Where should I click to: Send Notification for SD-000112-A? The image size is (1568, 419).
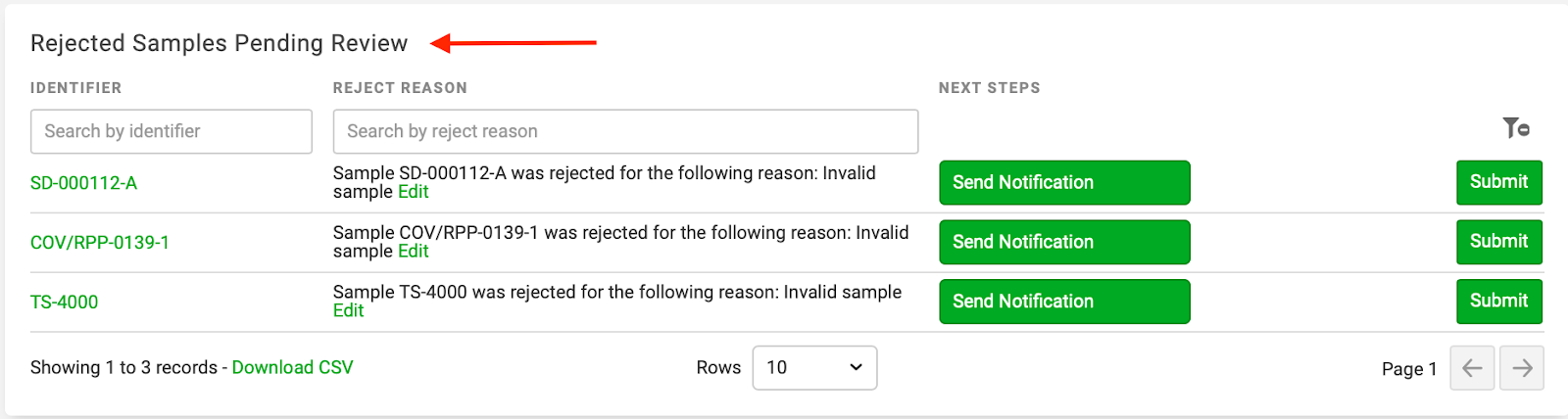1064,183
